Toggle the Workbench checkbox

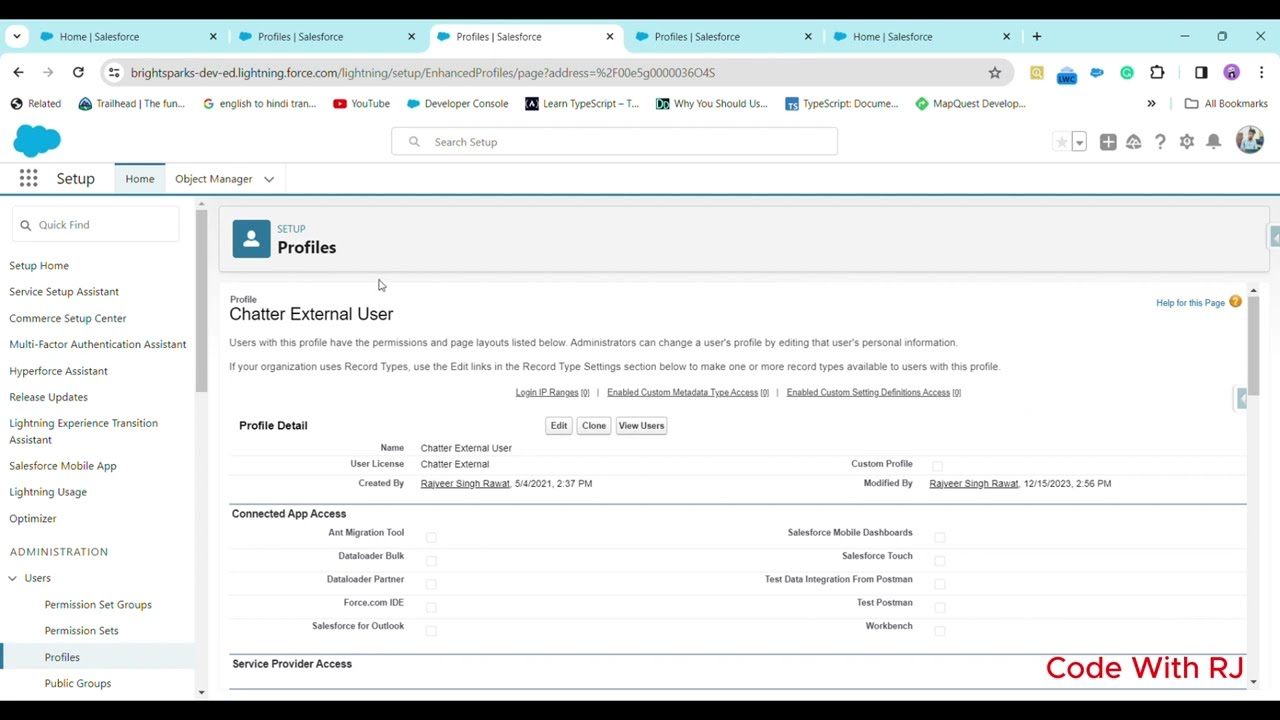click(x=940, y=630)
